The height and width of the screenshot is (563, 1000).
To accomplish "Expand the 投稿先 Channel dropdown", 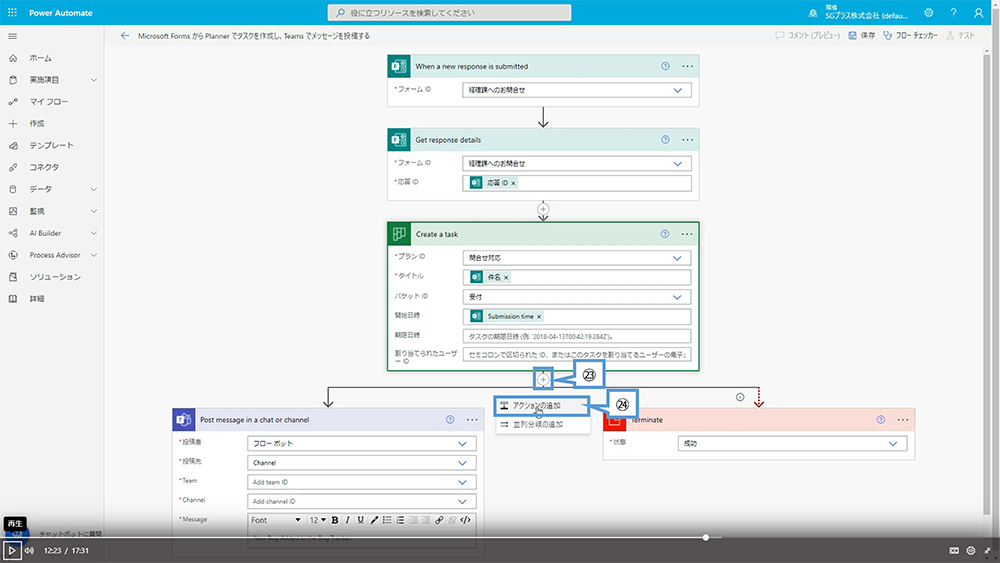I will (x=462, y=463).
